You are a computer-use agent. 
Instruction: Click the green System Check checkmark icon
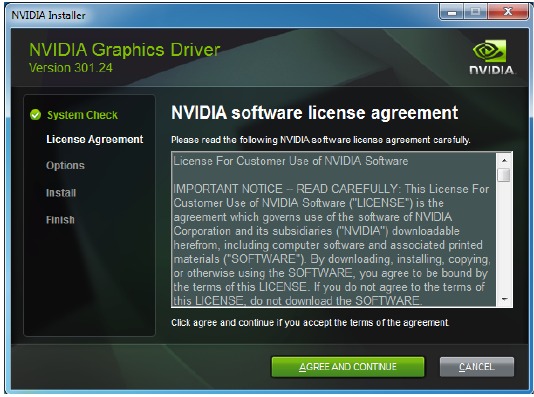(35, 115)
